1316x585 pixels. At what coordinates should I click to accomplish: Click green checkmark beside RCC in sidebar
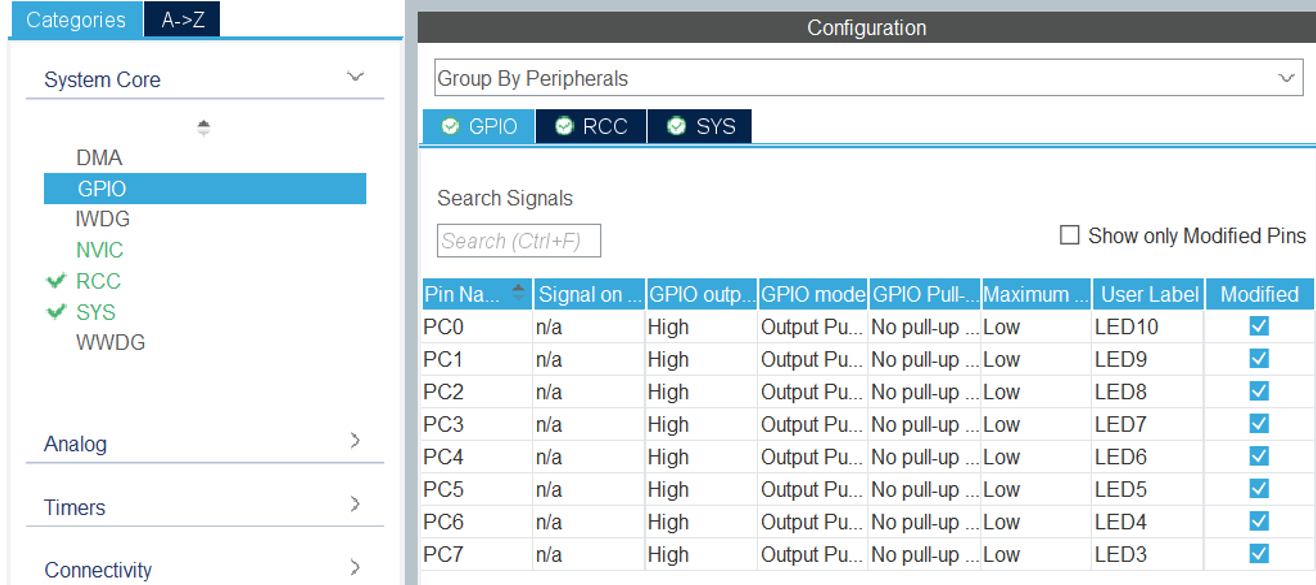56,282
